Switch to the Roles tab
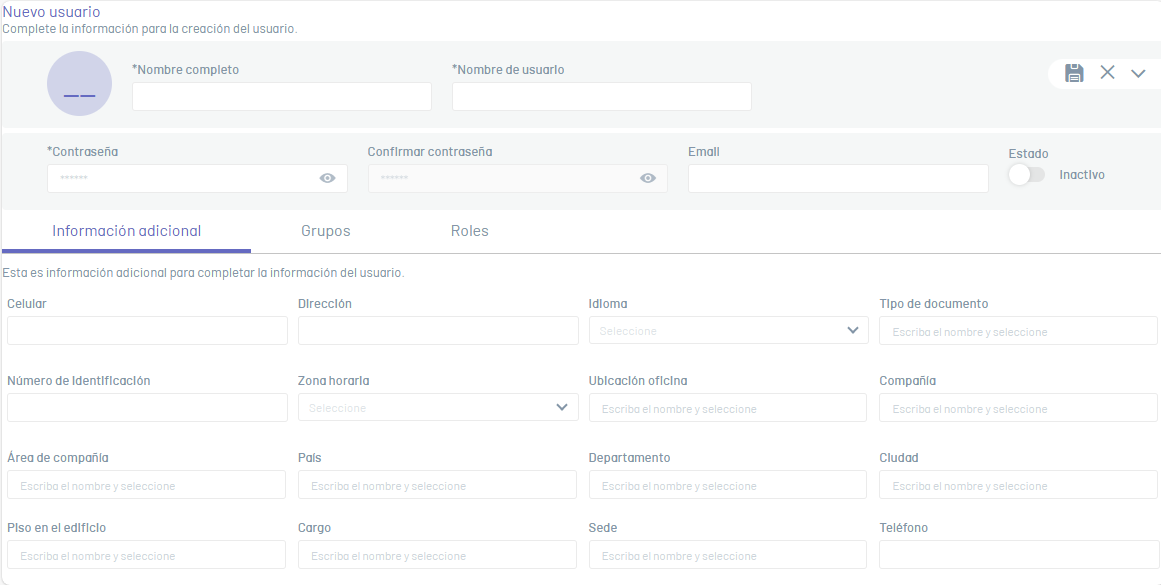Screen dimensions: 1161x585 [x=469, y=231]
